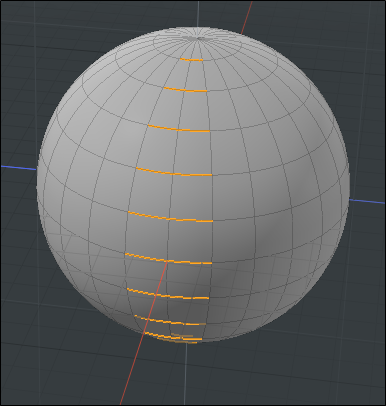This screenshot has height=406, width=386.
Task: Select the topmost orange edge near the pole
Action: pyautogui.click(x=191, y=60)
